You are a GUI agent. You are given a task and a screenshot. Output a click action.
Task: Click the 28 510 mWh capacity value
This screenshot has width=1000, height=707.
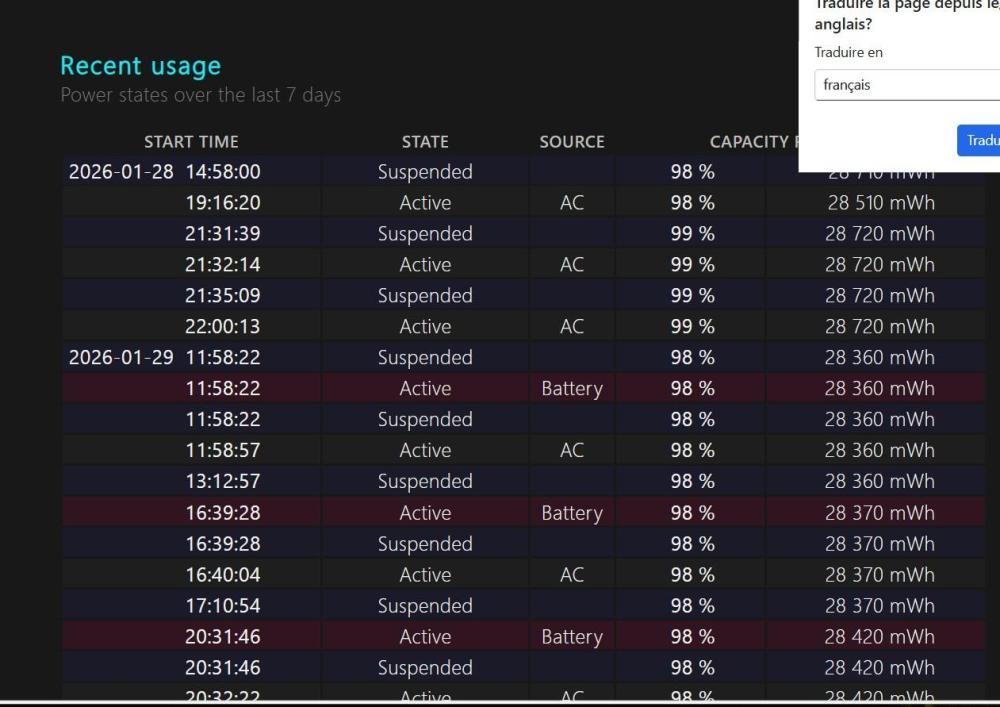coord(880,203)
